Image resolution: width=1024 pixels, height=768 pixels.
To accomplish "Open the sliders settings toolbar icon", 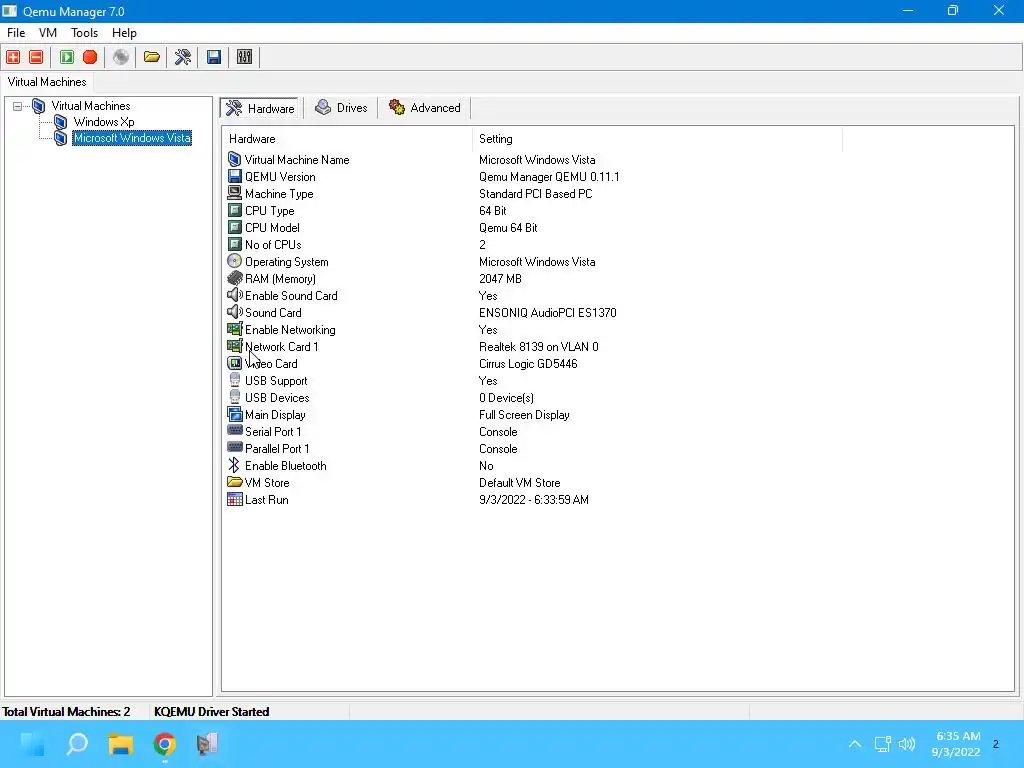I will [244, 57].
